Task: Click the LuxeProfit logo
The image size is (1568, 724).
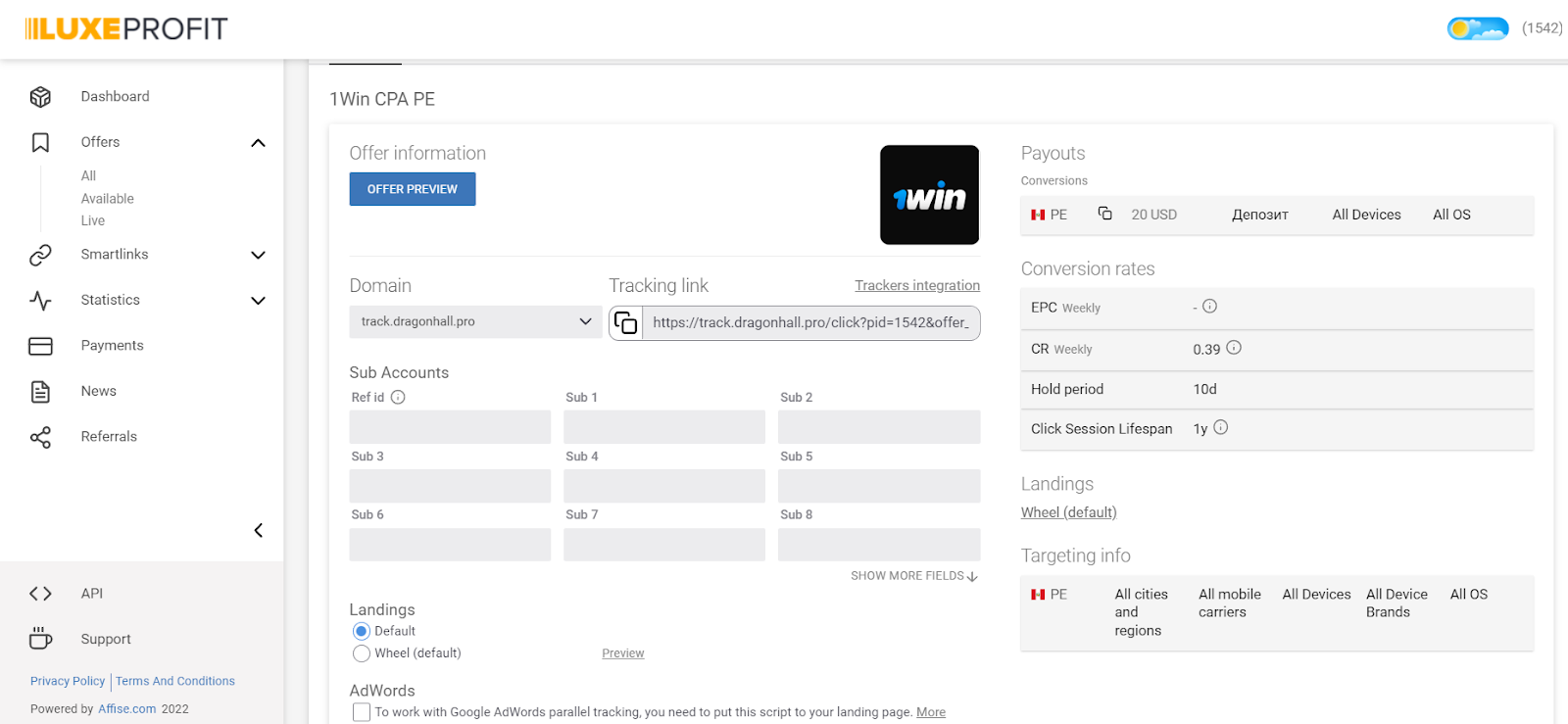Action: pyautogui.click(x=126, y=28)
